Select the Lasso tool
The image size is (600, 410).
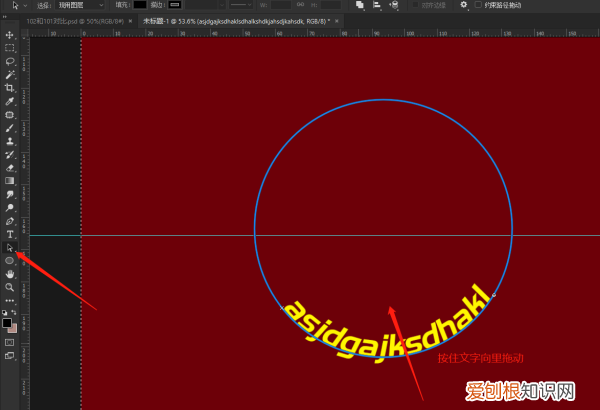(10, 61)
